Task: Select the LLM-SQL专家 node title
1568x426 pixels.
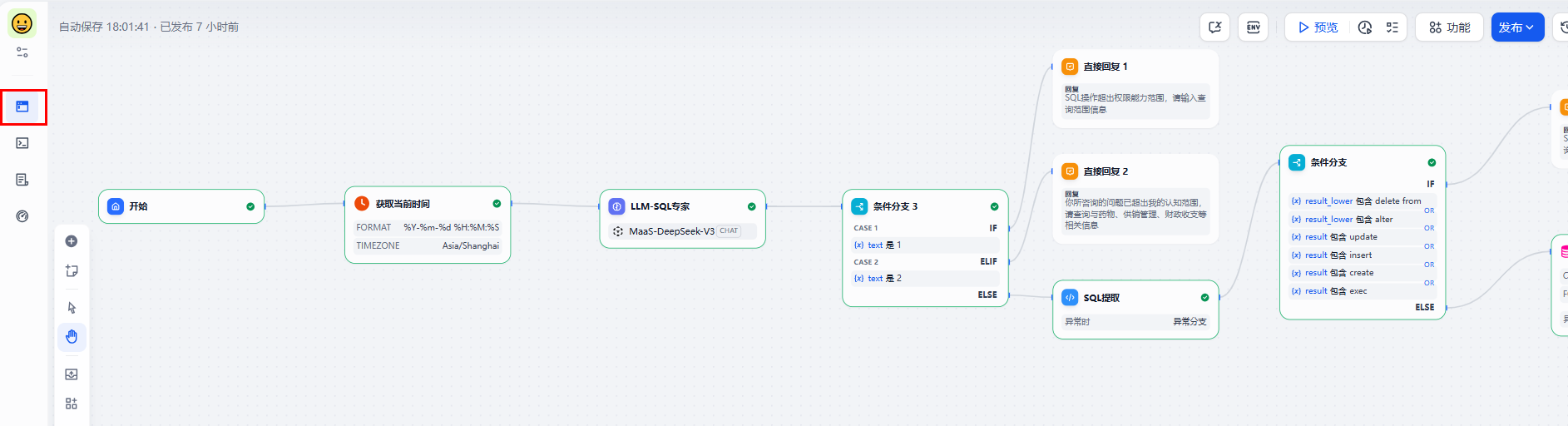Action: (x=660, y=206)
